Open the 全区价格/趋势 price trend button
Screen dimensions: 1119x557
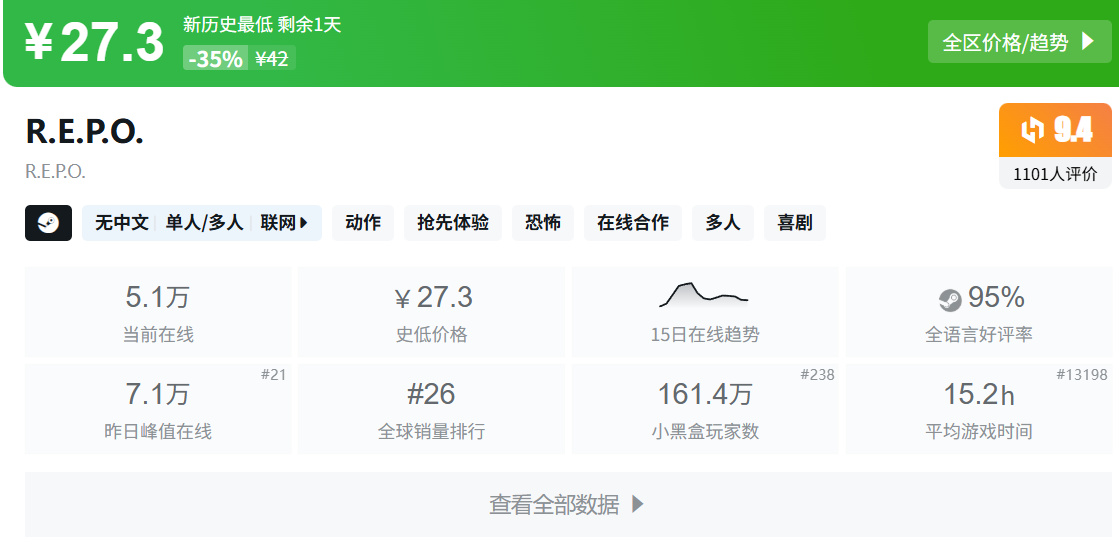[1019, 41]
